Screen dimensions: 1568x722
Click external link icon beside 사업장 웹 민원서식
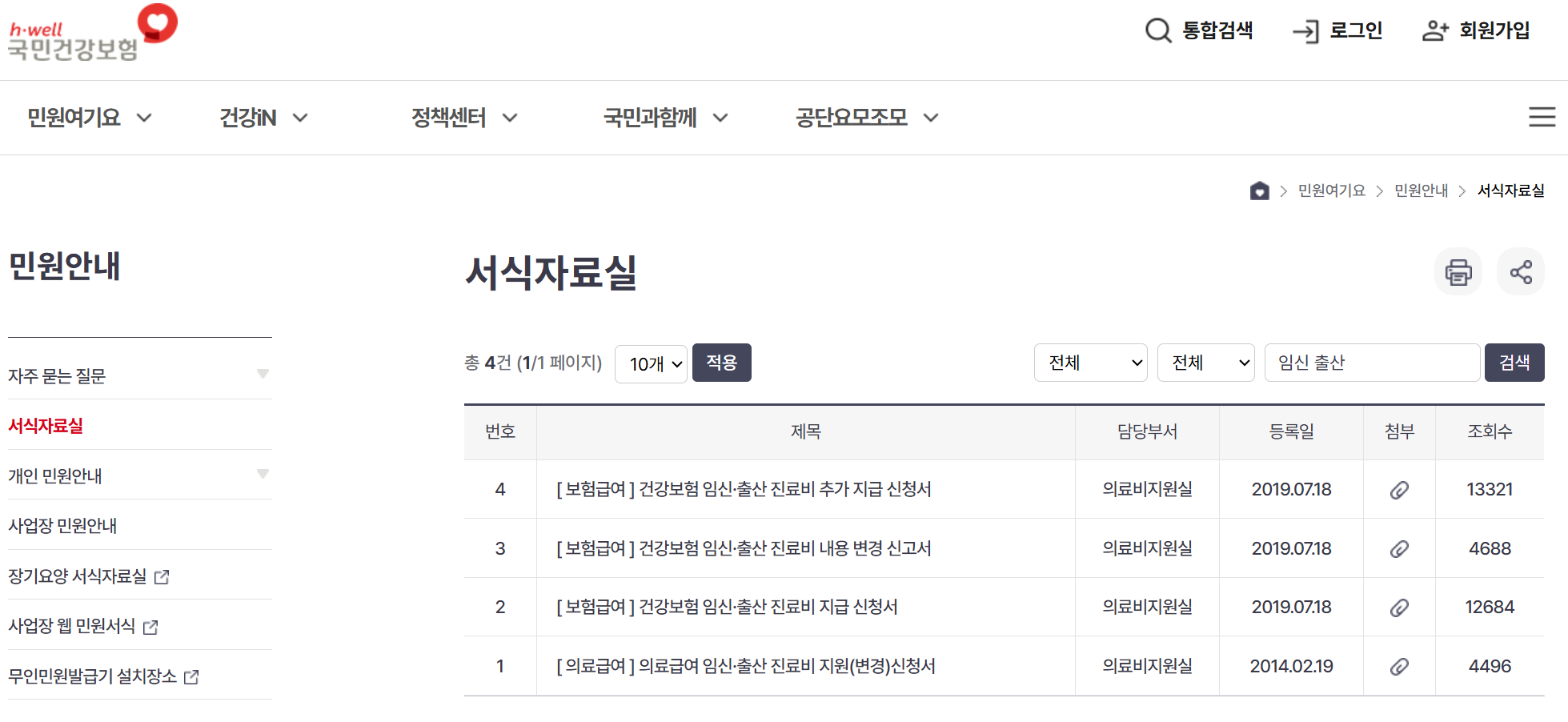[151, 627]
